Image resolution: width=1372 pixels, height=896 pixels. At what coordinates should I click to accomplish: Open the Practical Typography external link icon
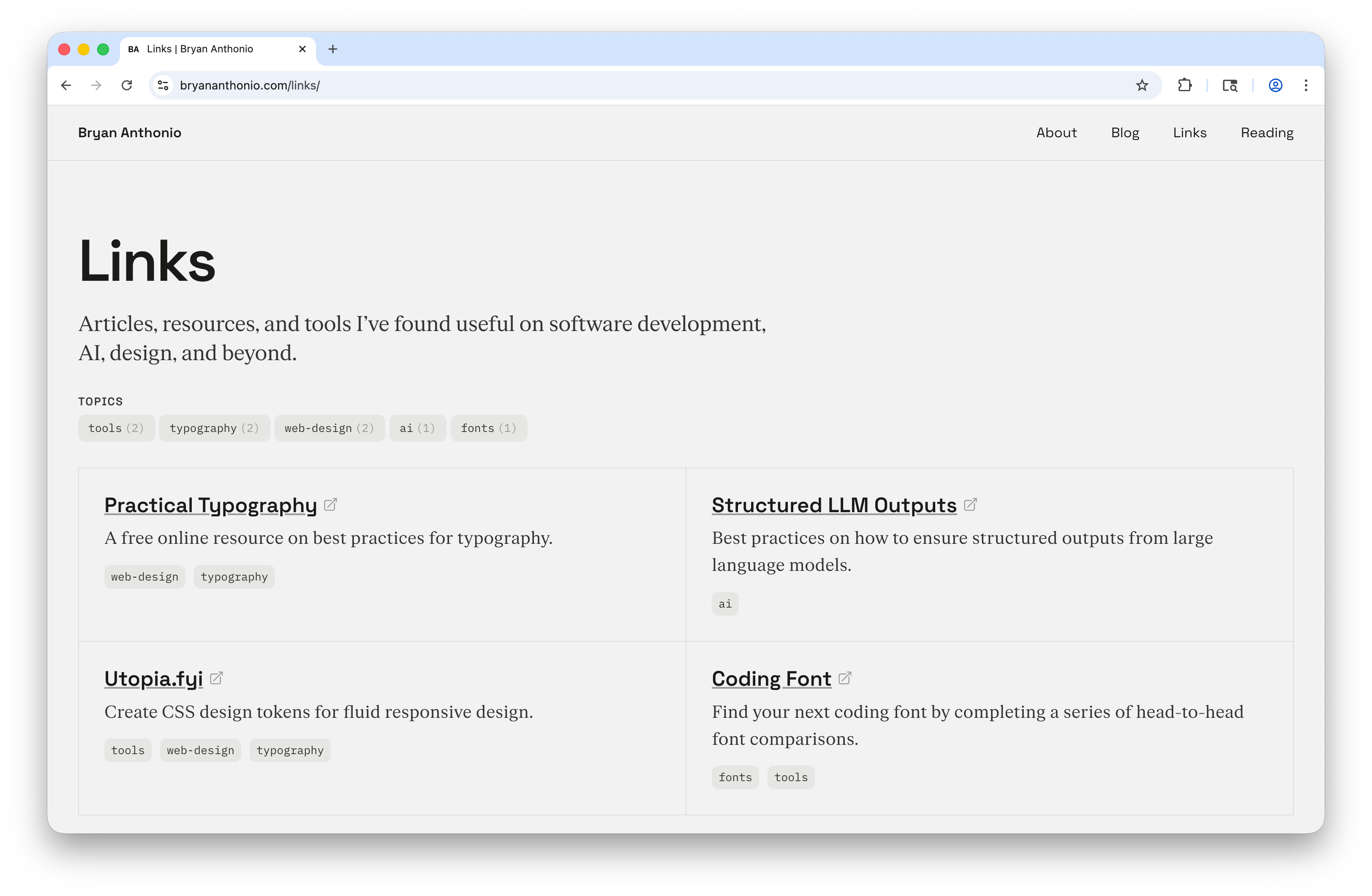(x=330, y=504)
